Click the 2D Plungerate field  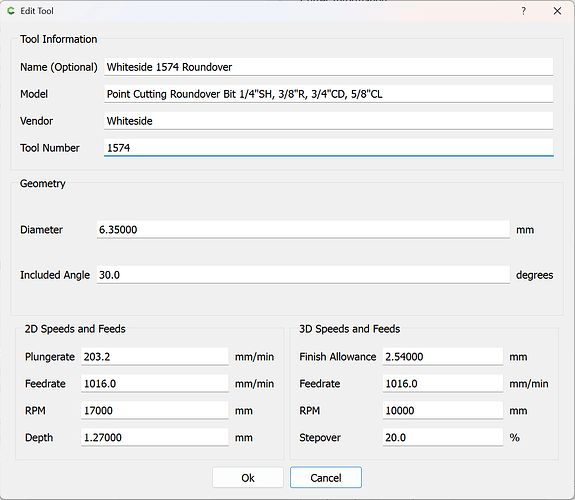[155, 357]
